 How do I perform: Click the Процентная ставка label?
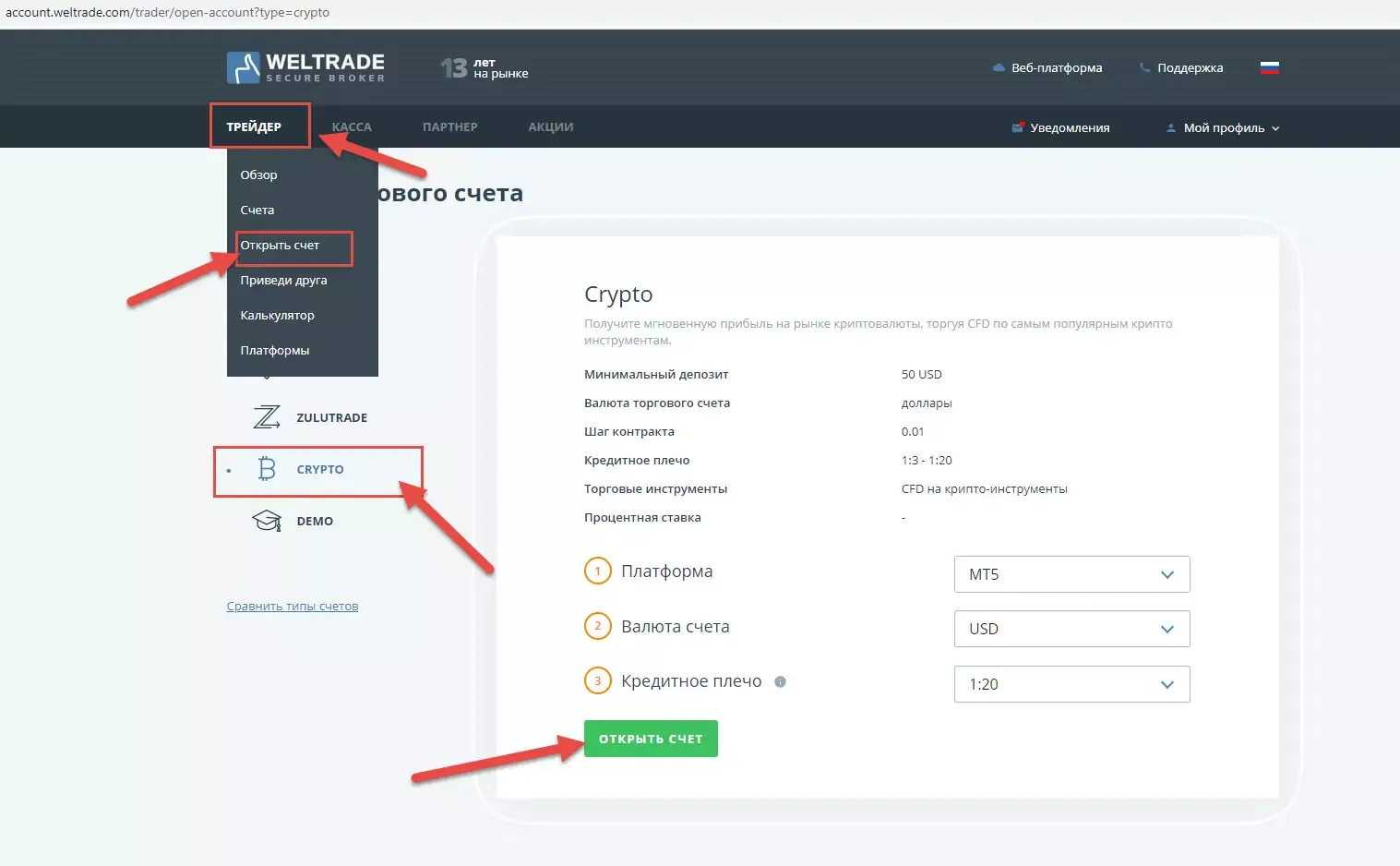pyautogui.click(x=642, y=517)
